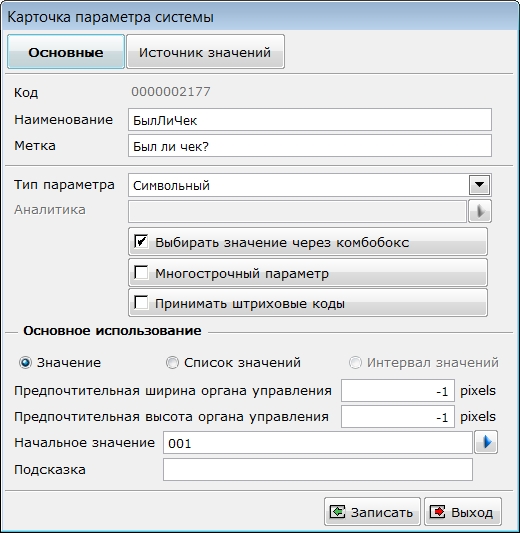
Task: Click the Выход button to exit
Action: [x=463, y=512]
